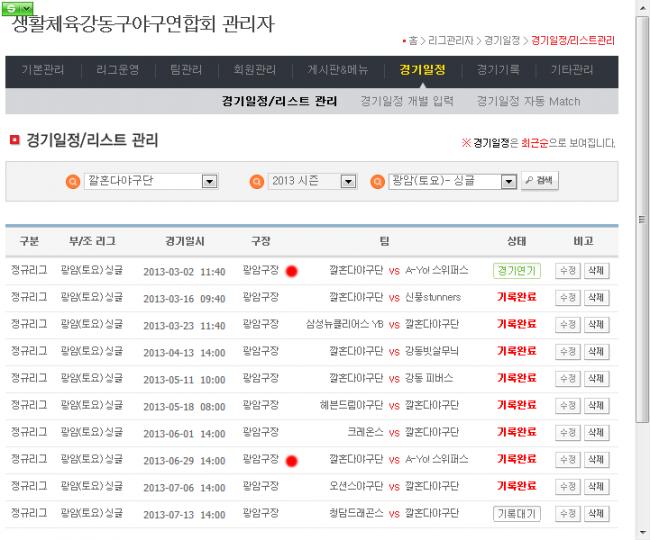Open the 팀관리 menu
650x540 pixels.
186,70
